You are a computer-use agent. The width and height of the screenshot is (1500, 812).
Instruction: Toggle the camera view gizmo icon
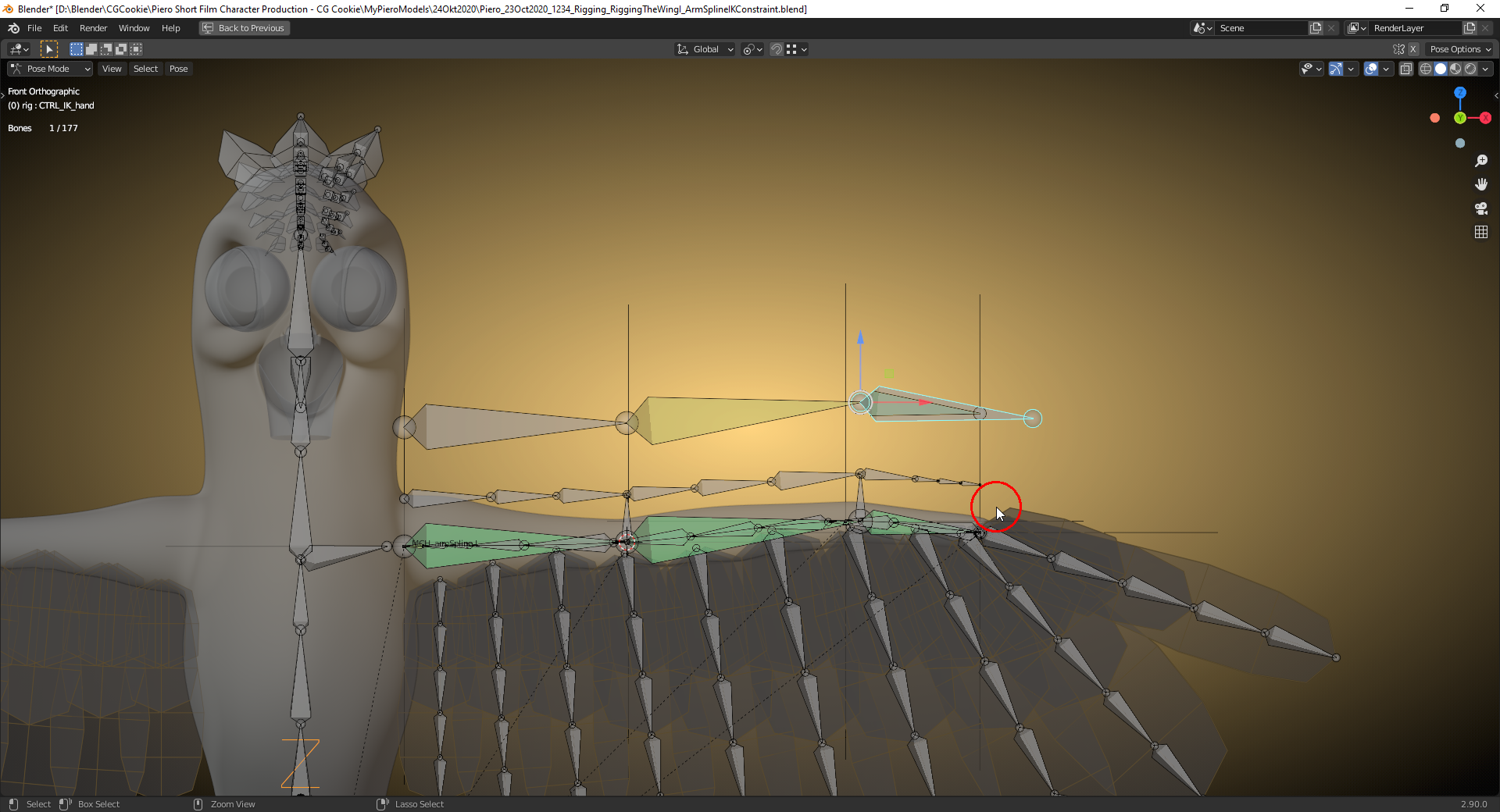coord(1481,208)
